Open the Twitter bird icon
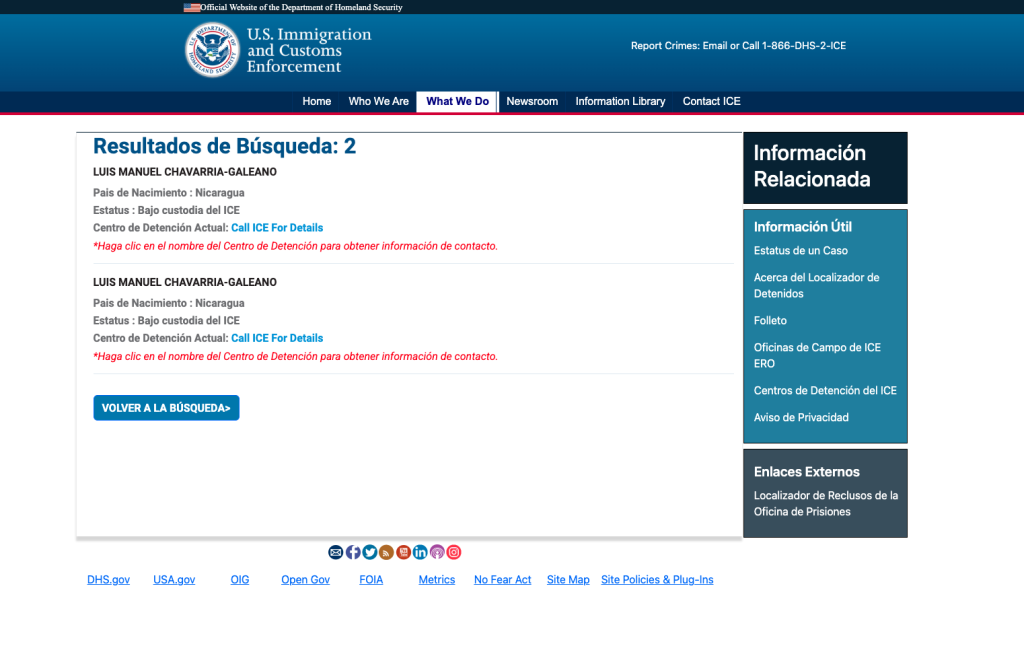This screenshot has height=646, width=1024. coord(370,553)
